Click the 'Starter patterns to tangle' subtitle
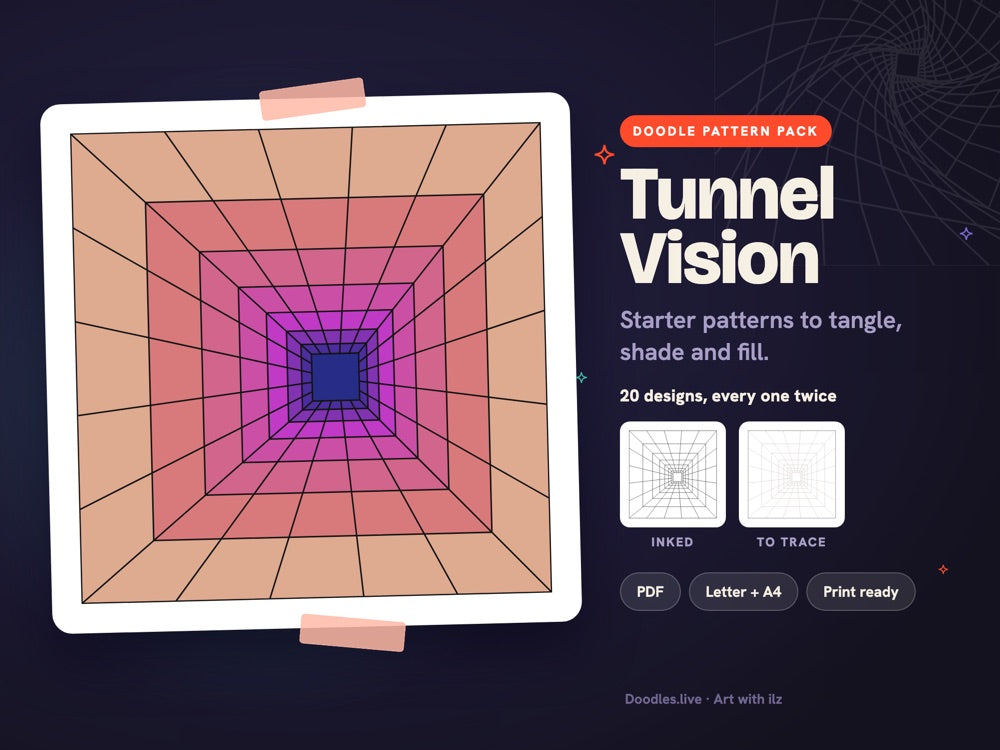 pyautogui.click(x=760, y=335)
